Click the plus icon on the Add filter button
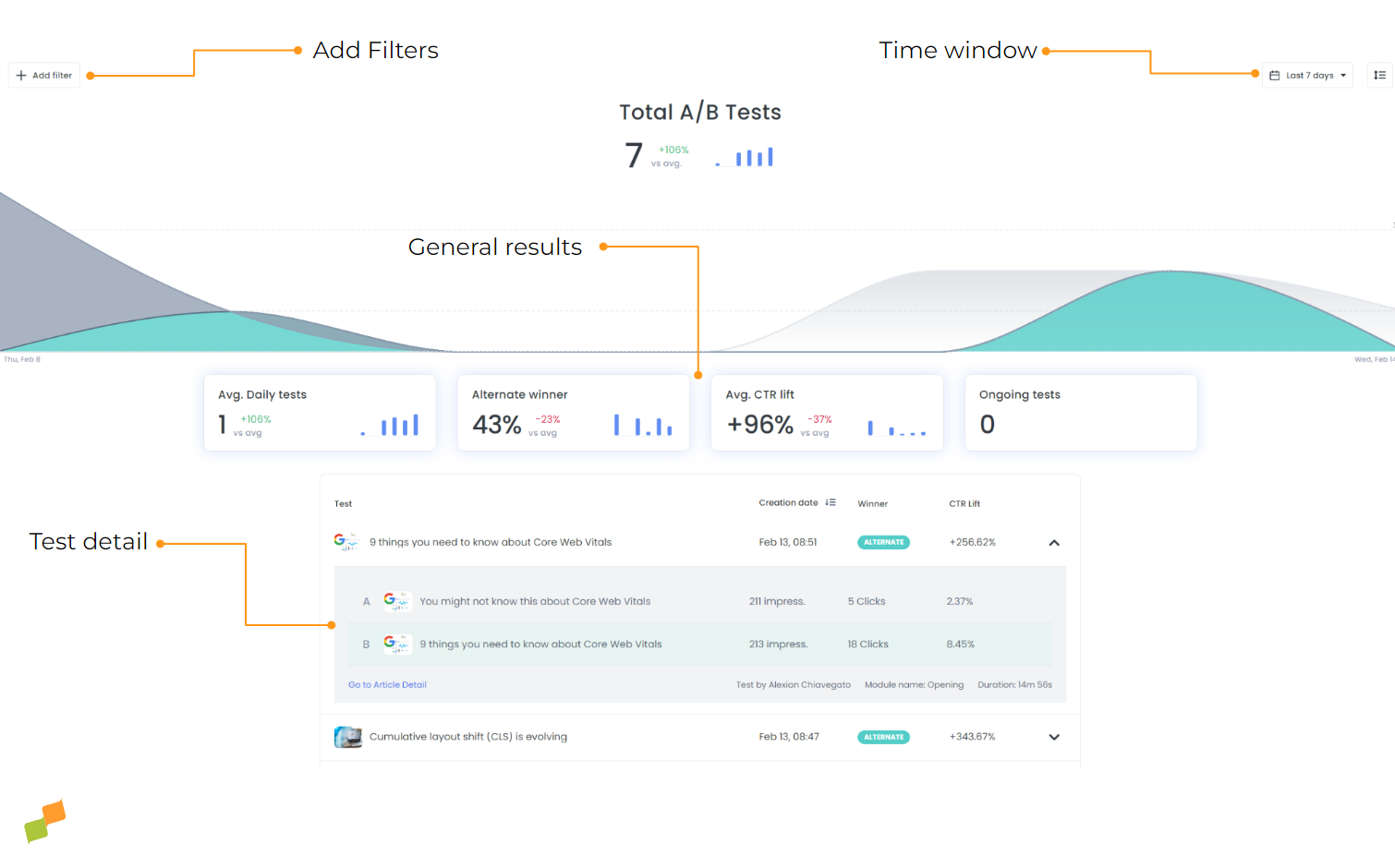Viewport: 1395px width, 868px height. pyautogui.click(x=20, y=75)
